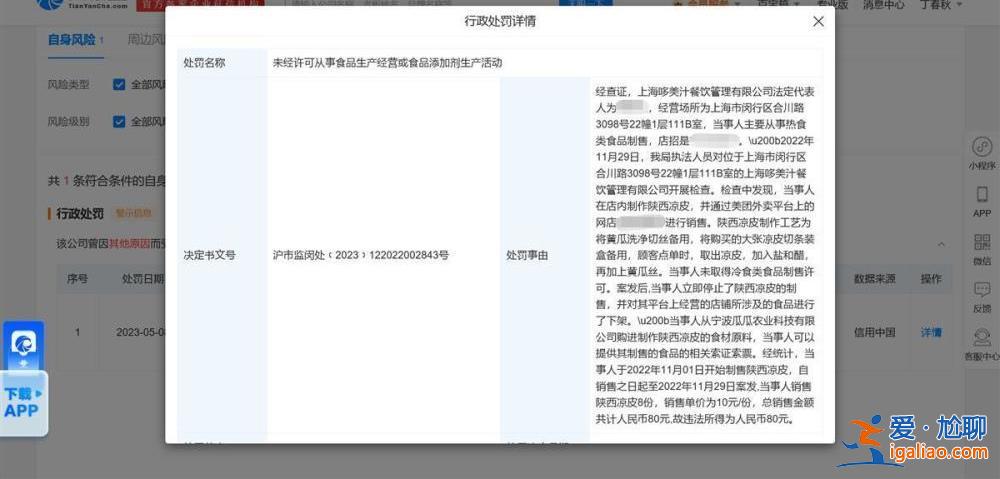
Task: Click the 操作 column header
Action: click(x=931, y=279)
